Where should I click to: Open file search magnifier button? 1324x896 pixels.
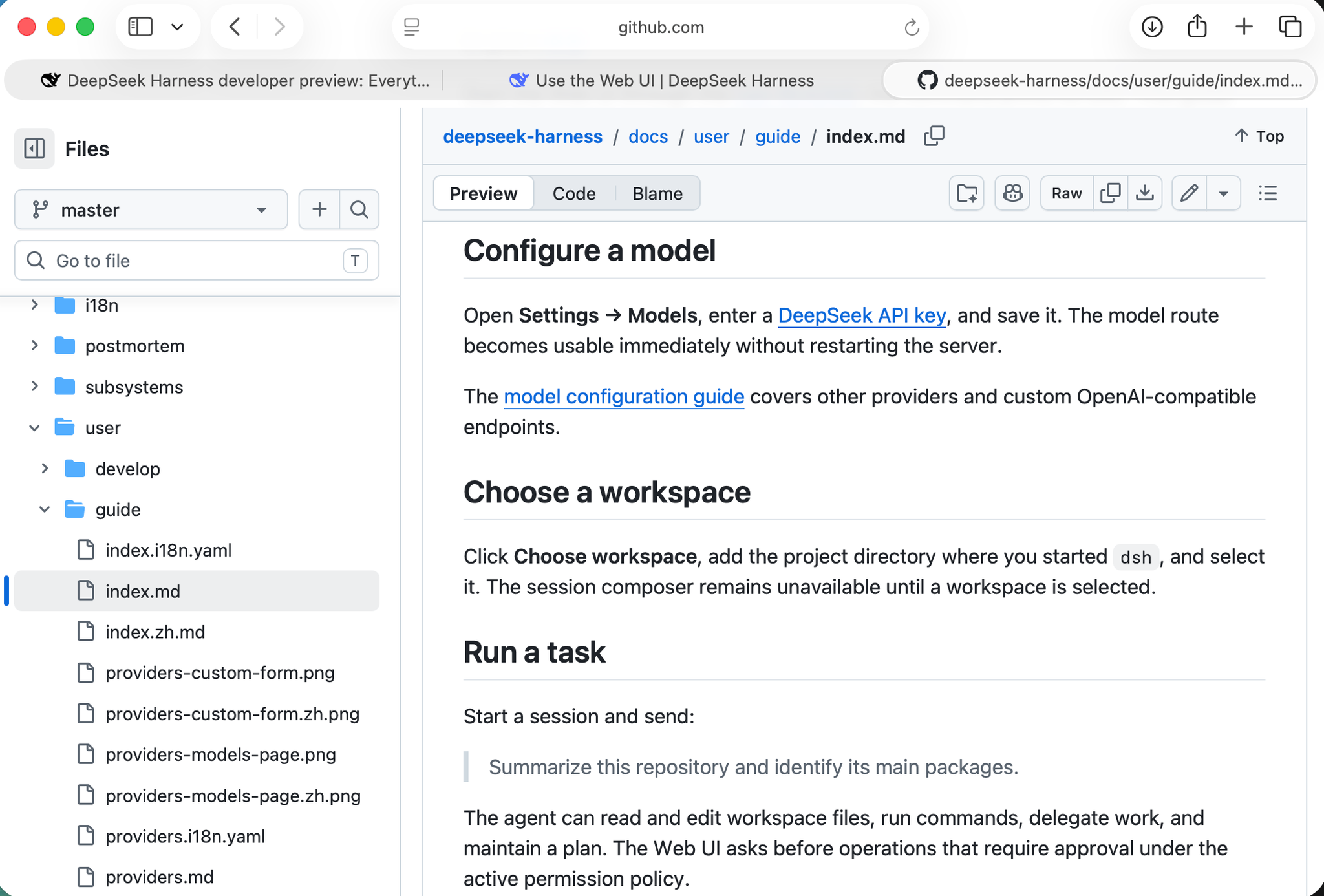click(359, 209)
